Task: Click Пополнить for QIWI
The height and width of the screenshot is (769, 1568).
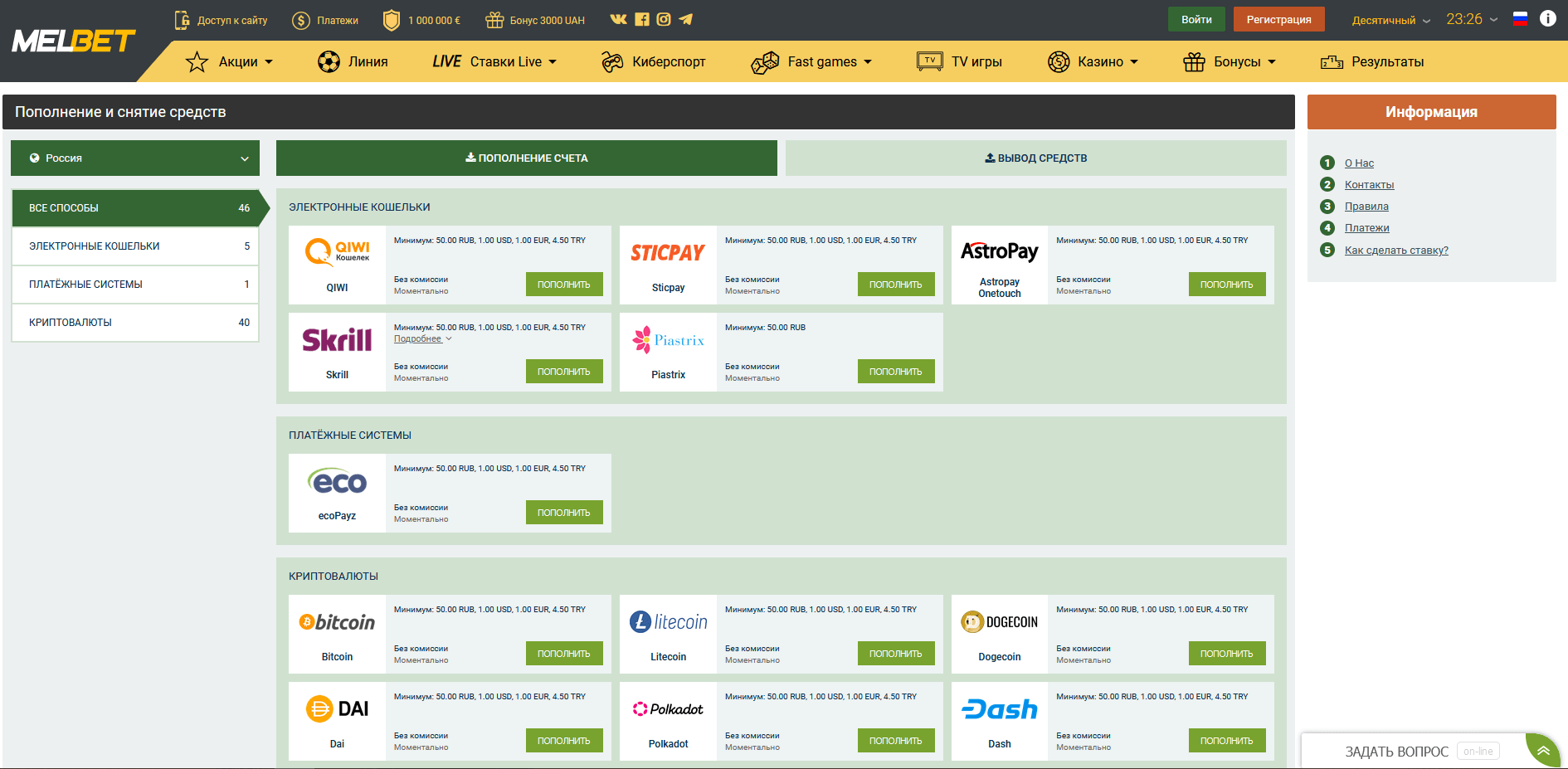Action: click(x=564, y=285)
